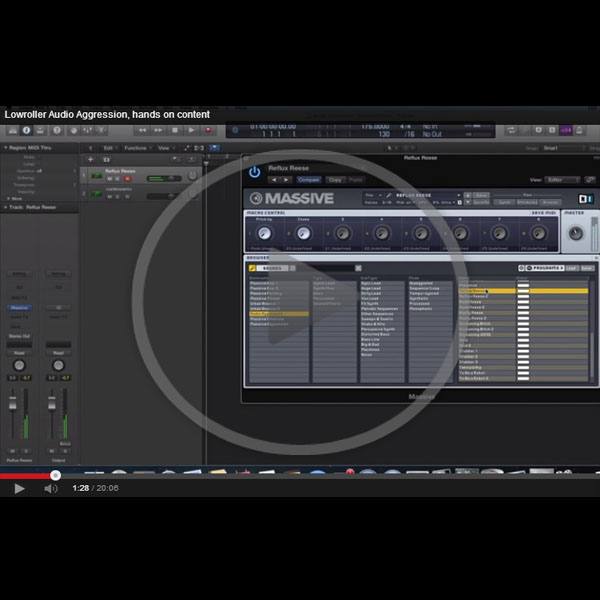Click the Compare button
The height and width of the screenshot is (600, 600).
click(309, 180)
